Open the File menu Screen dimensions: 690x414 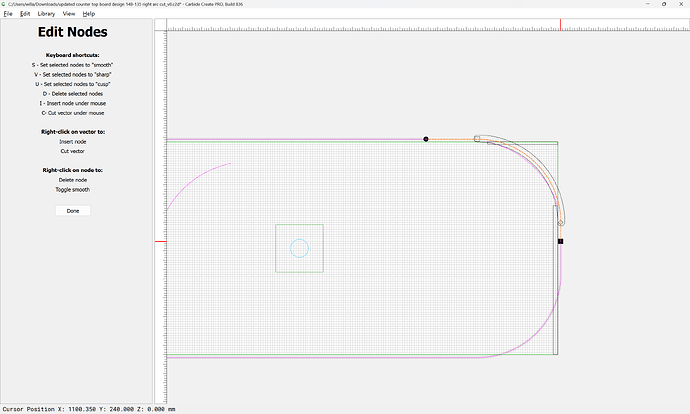pos(8,14)
